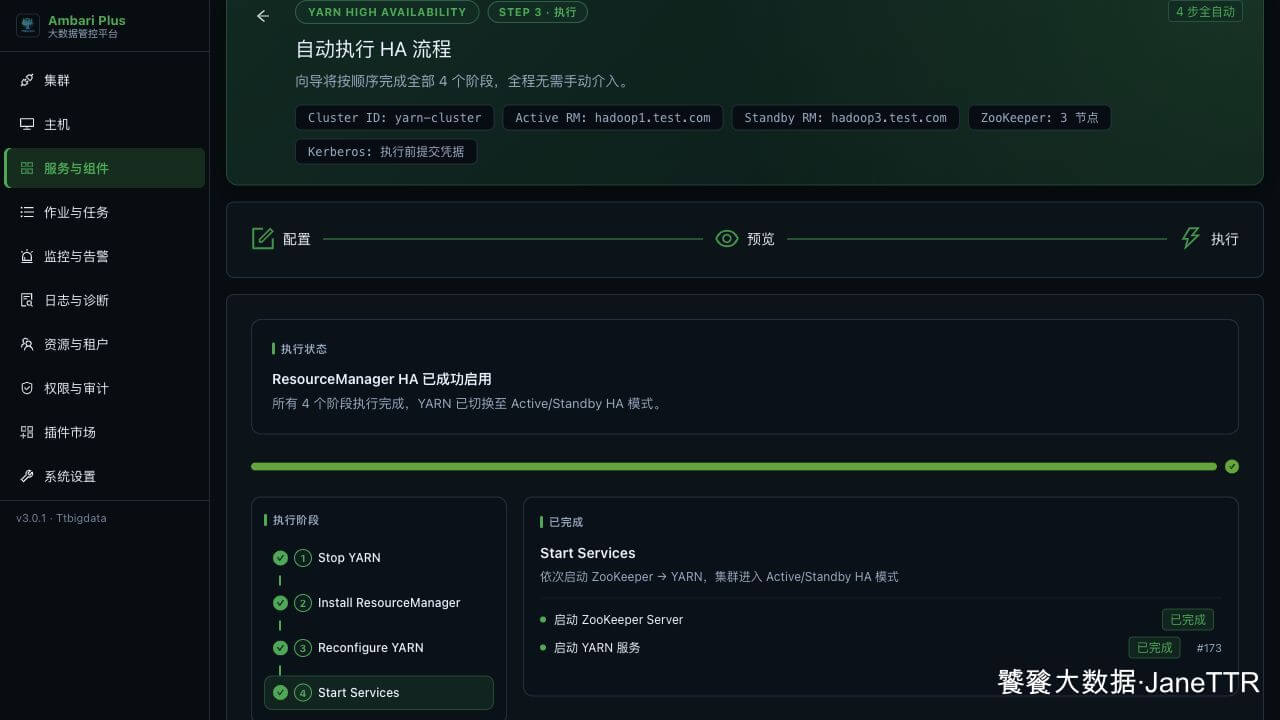The height and width of the screenshot is (720, 1280).
Task: Click the step number 1 circle
Action: click(303, 558)
